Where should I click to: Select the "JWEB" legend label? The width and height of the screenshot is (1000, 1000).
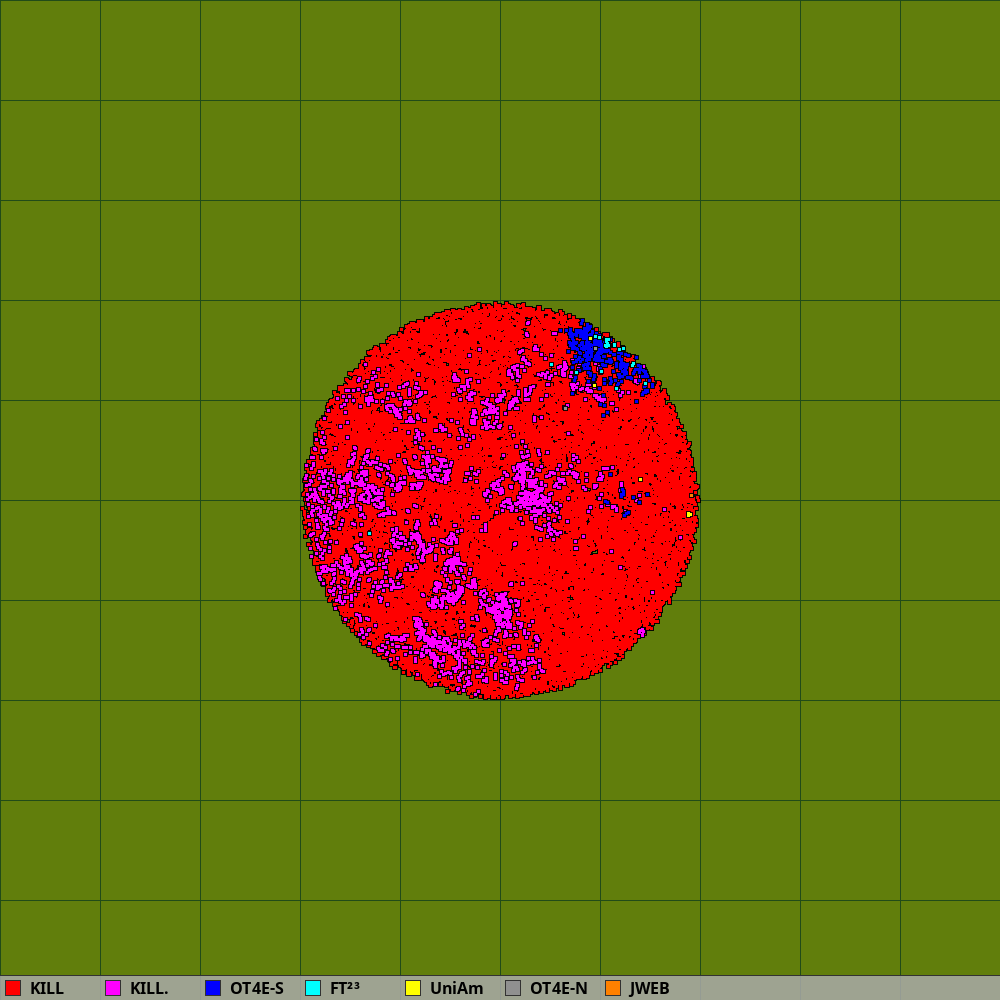649,989
